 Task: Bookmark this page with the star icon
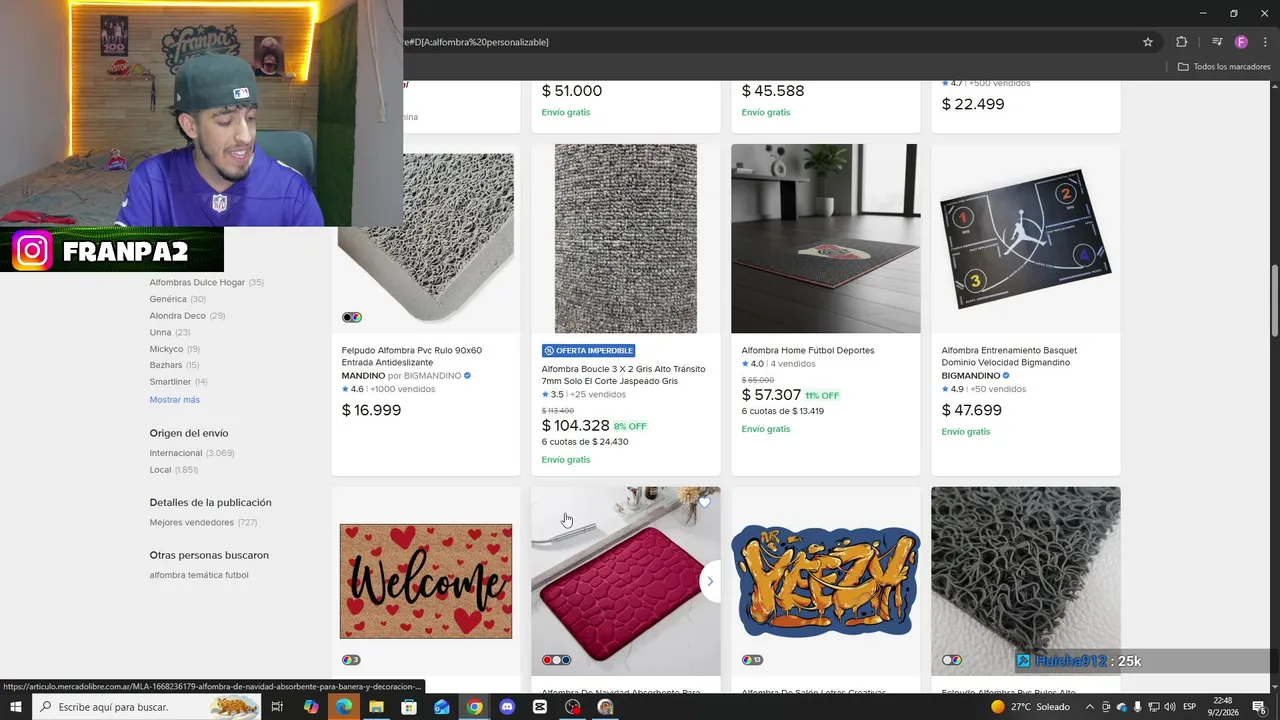pyautogui.click(x=1148, y=42)
